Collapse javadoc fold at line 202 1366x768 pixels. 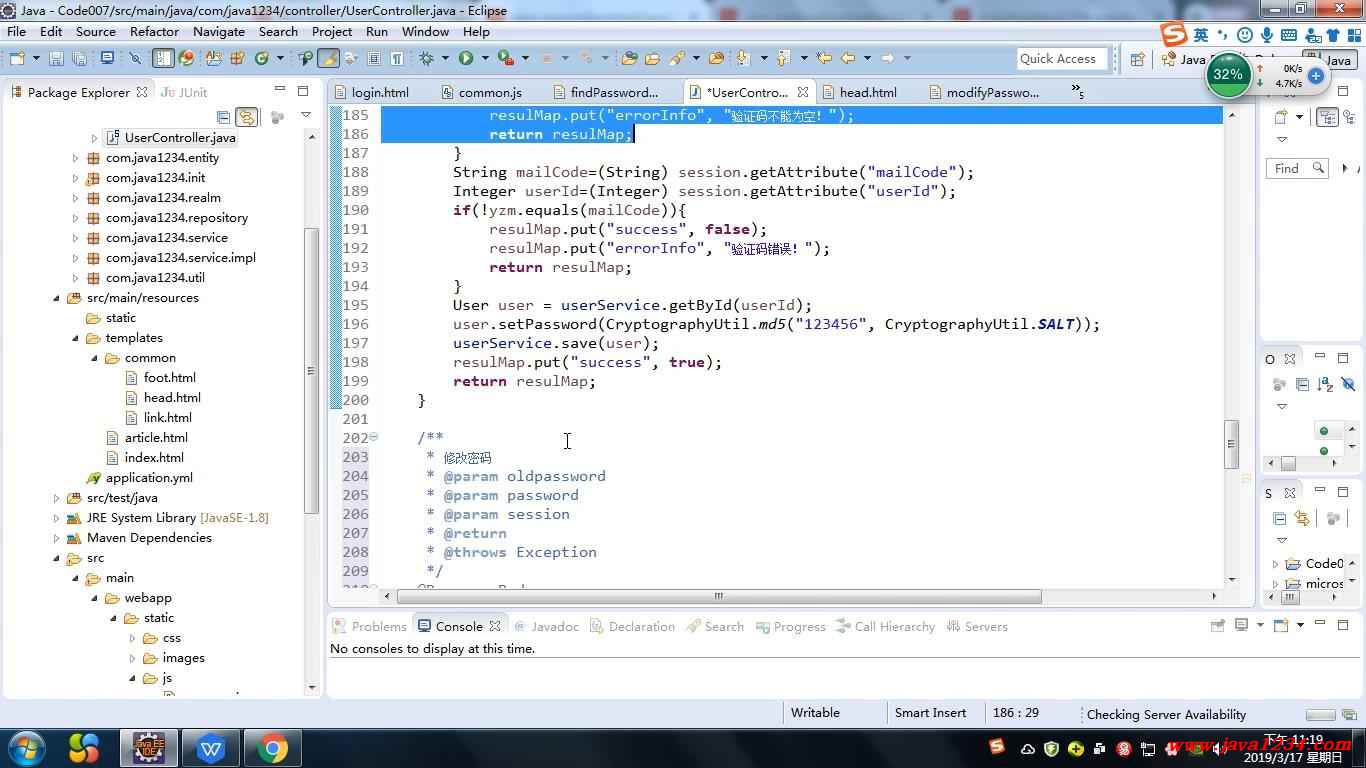(374, 437)
